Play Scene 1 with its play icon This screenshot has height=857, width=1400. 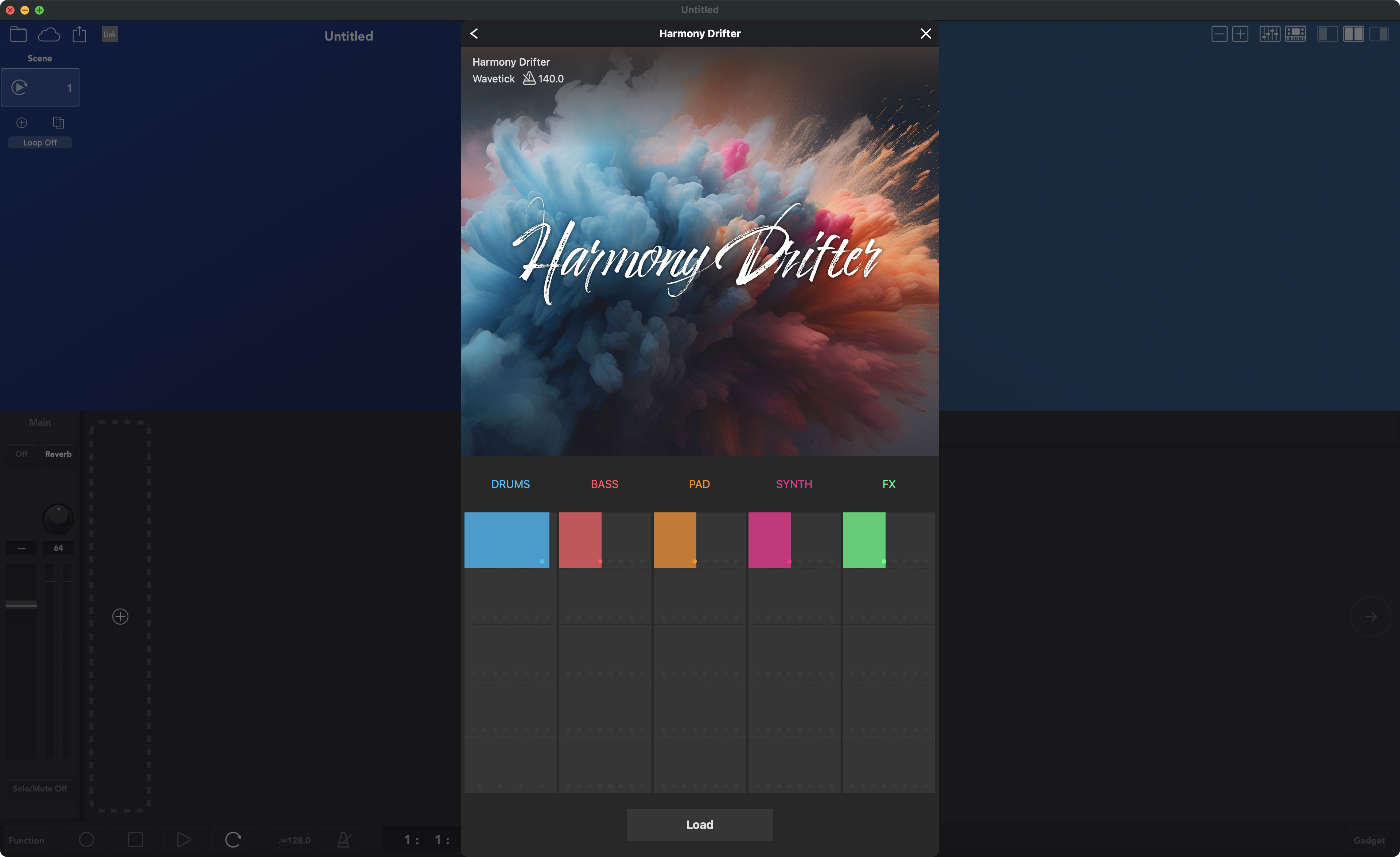[20, 87]
